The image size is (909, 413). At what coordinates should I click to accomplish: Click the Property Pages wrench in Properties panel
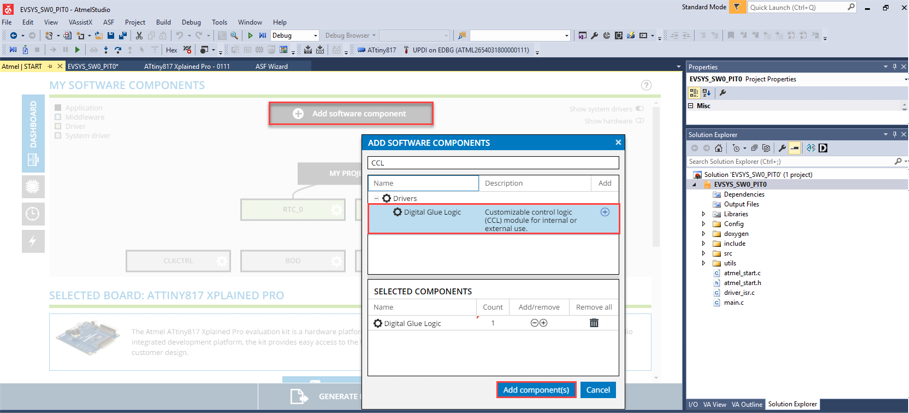point(722,93)
